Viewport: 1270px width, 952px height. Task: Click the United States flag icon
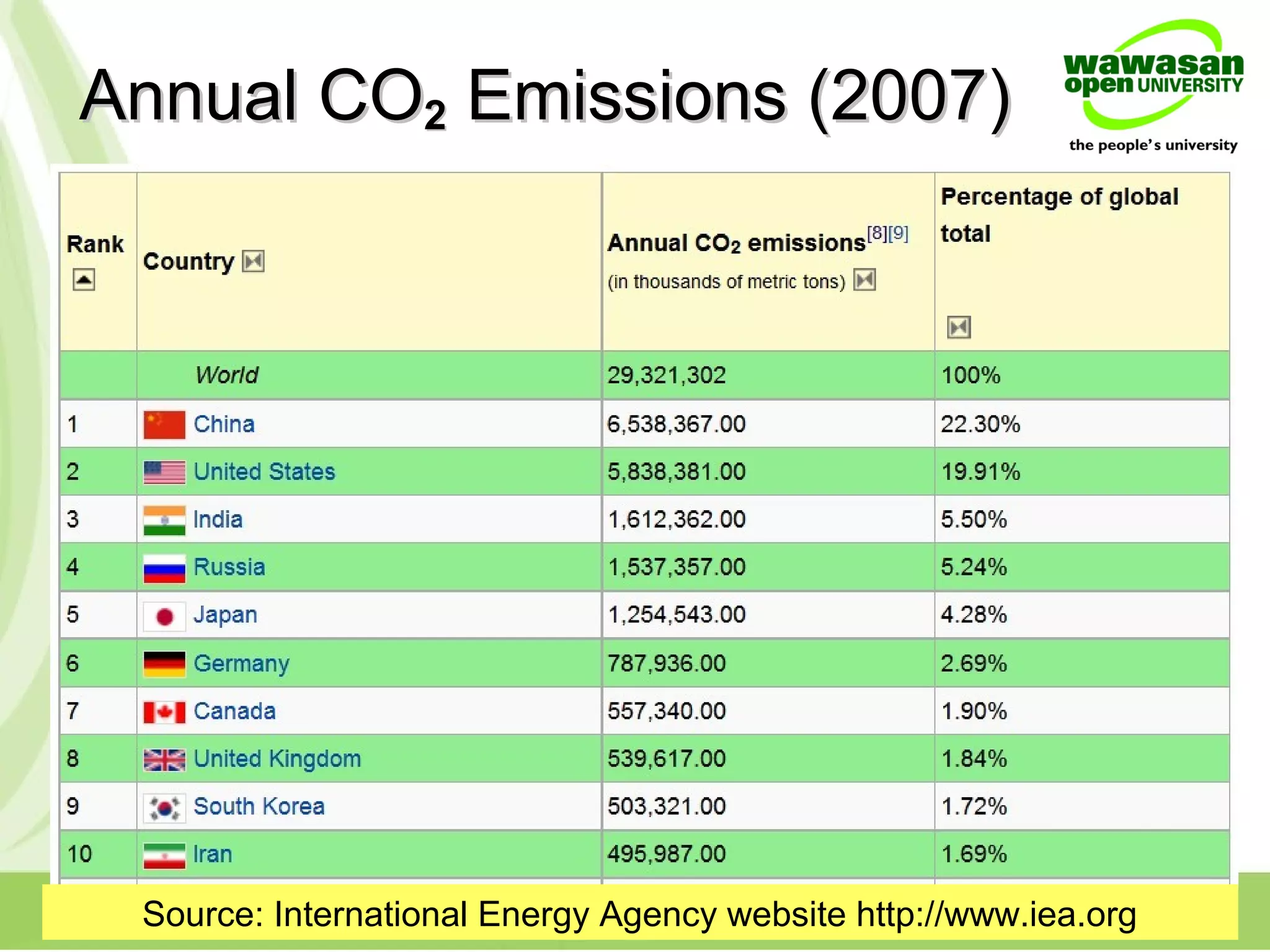click(164, 472)
